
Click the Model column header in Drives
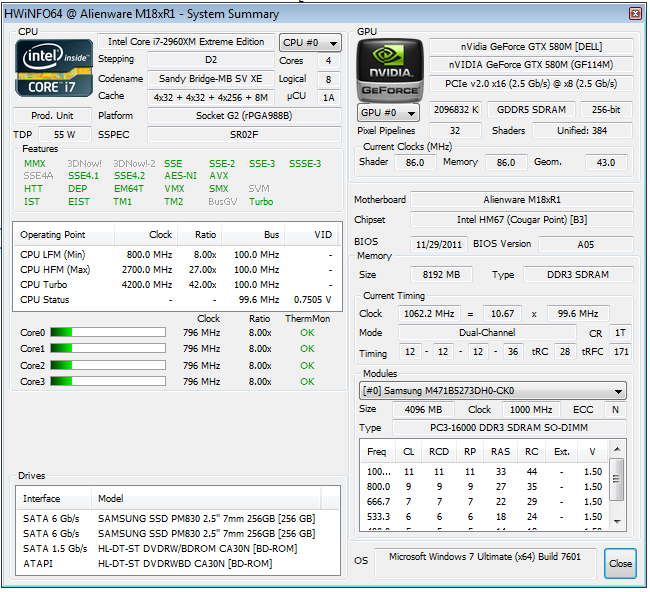pyautogui.click(x=206, y=499)
